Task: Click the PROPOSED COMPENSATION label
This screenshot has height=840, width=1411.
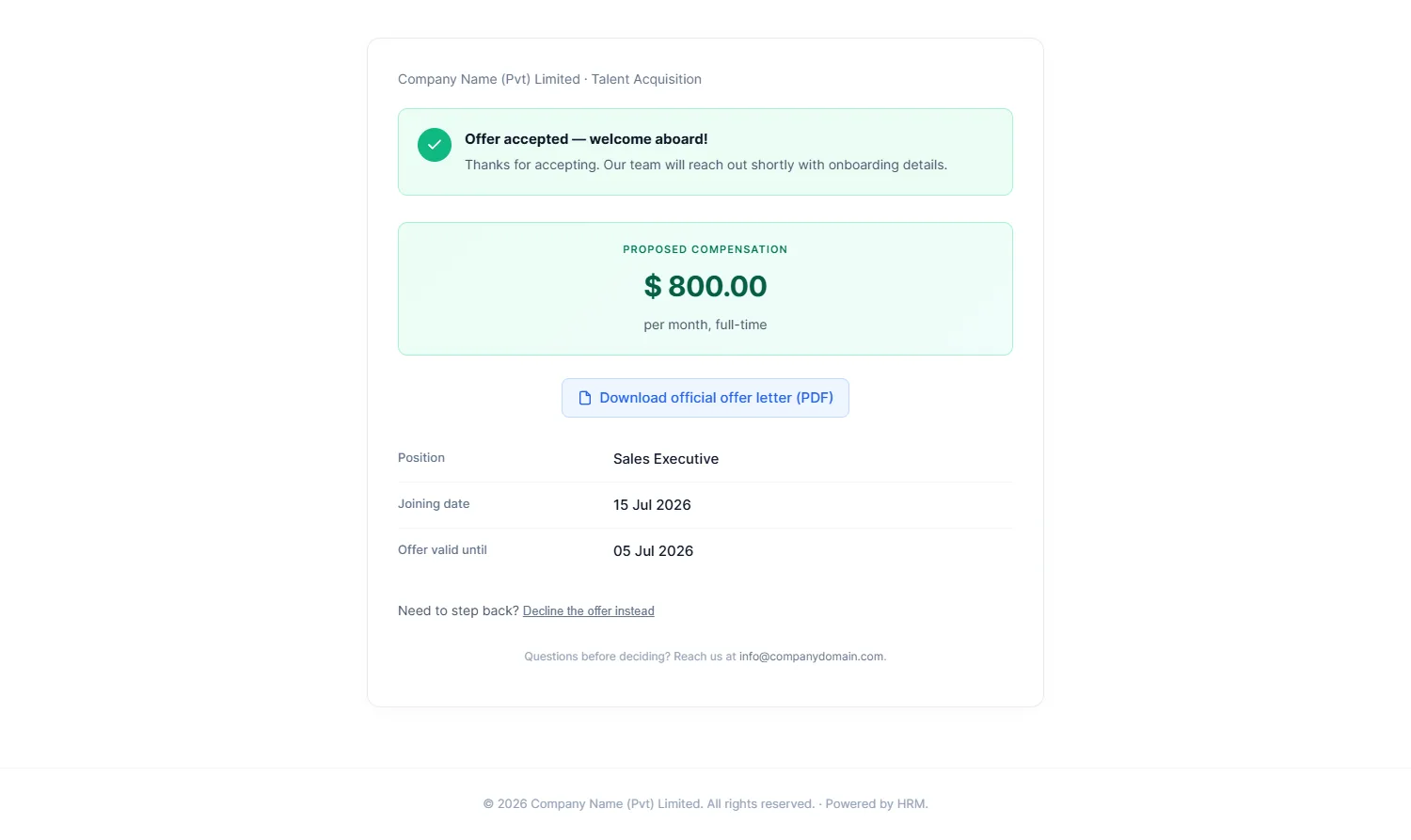Action: [705, 249]
